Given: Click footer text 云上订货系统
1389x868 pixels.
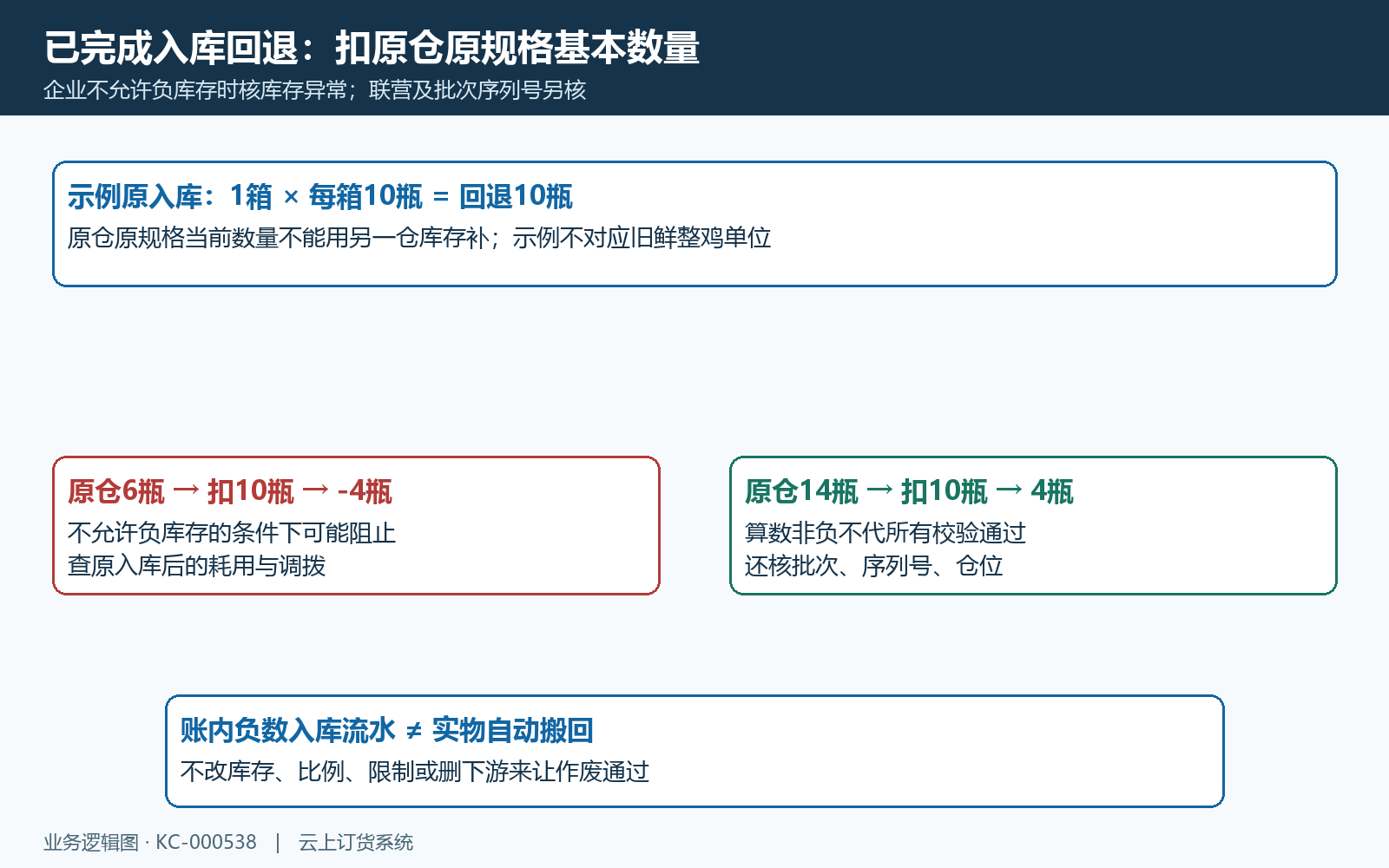Looking at the screenshot, I should (356, 843).
